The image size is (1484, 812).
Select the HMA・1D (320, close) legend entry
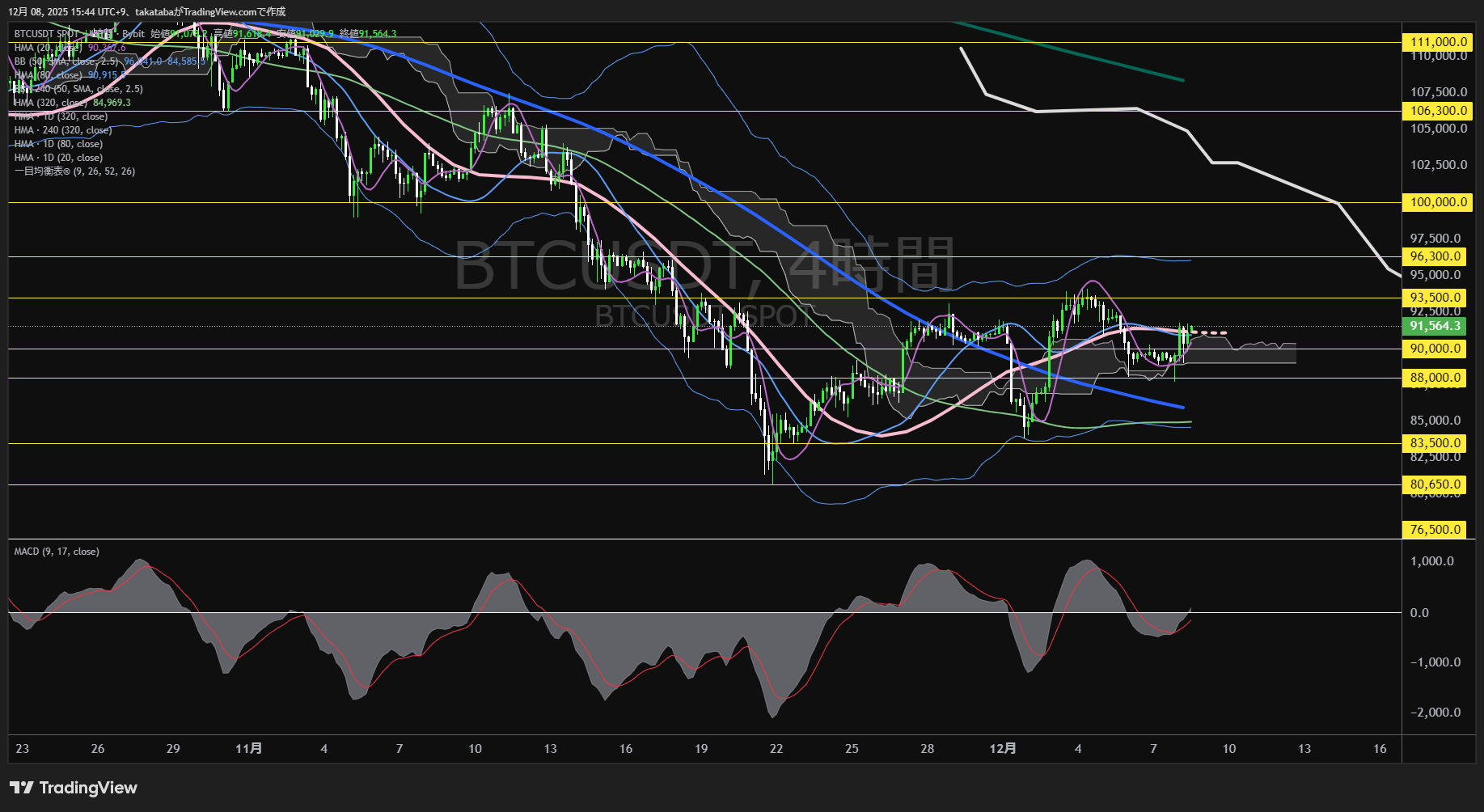pyautogui.click(x=50, y=116)
